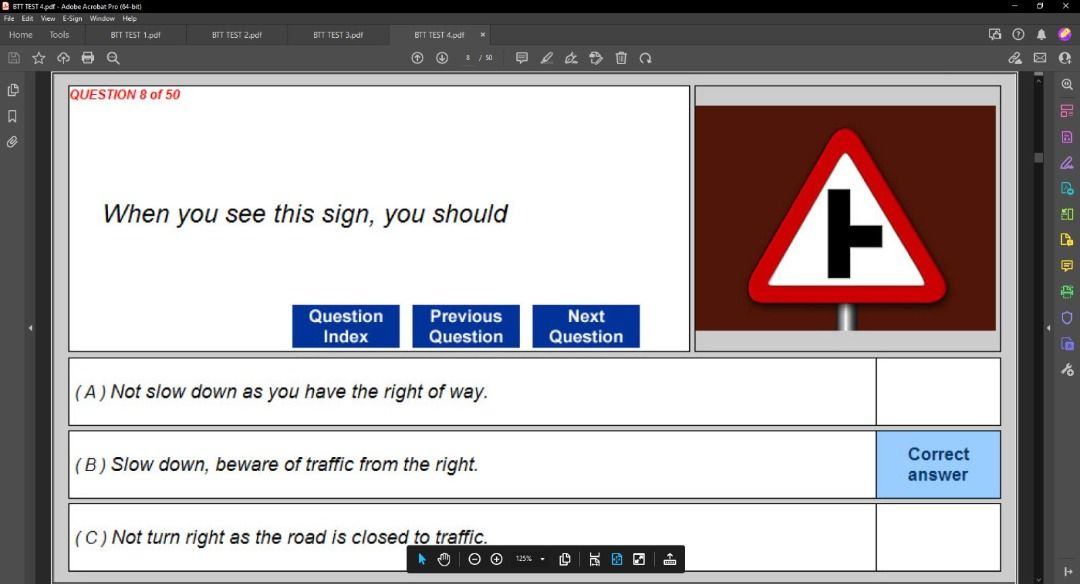This screenshot has width=1080, height=584.
Task: Open the sticky note Comment tool
Action: tap(521, 58)
